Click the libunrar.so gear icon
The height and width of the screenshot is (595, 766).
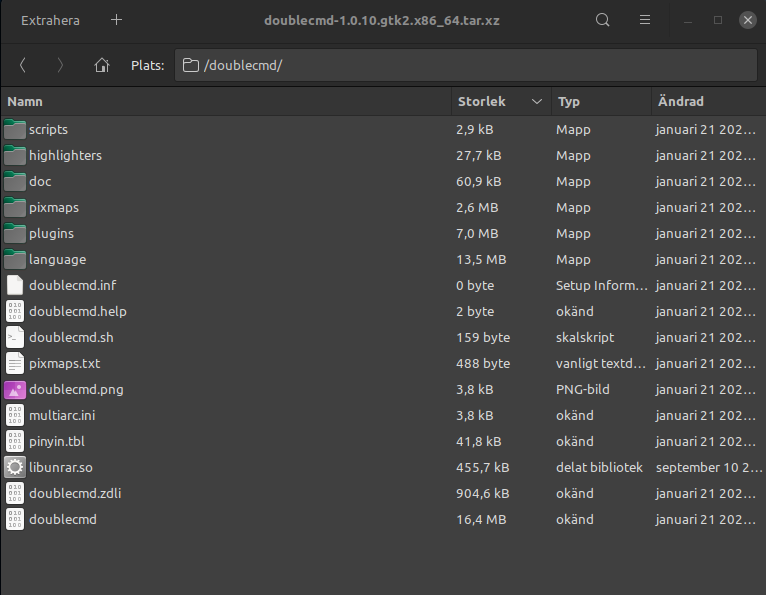(x=15, y=468)
